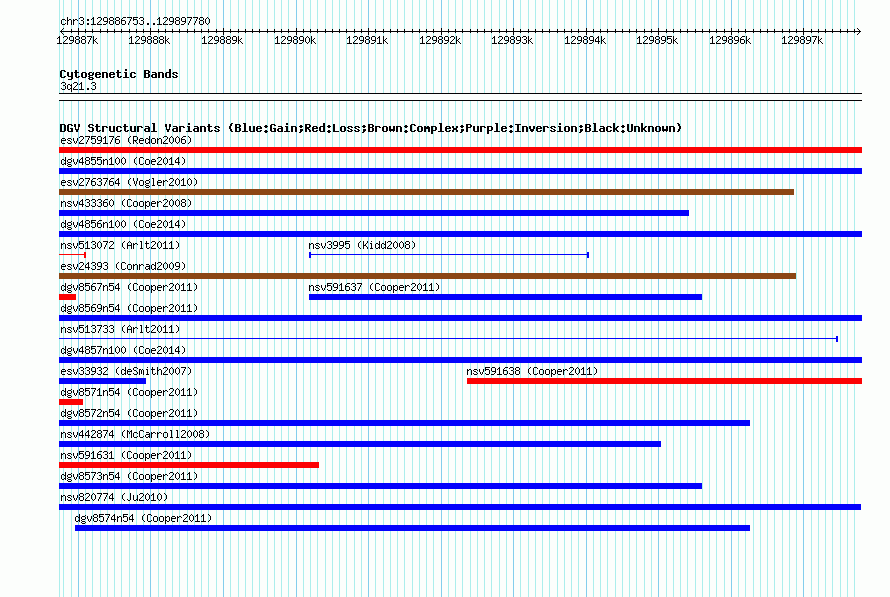This screenshot has height=597, width=890.
Task: Click ruler position 129889k
Action: coord(222,40)
